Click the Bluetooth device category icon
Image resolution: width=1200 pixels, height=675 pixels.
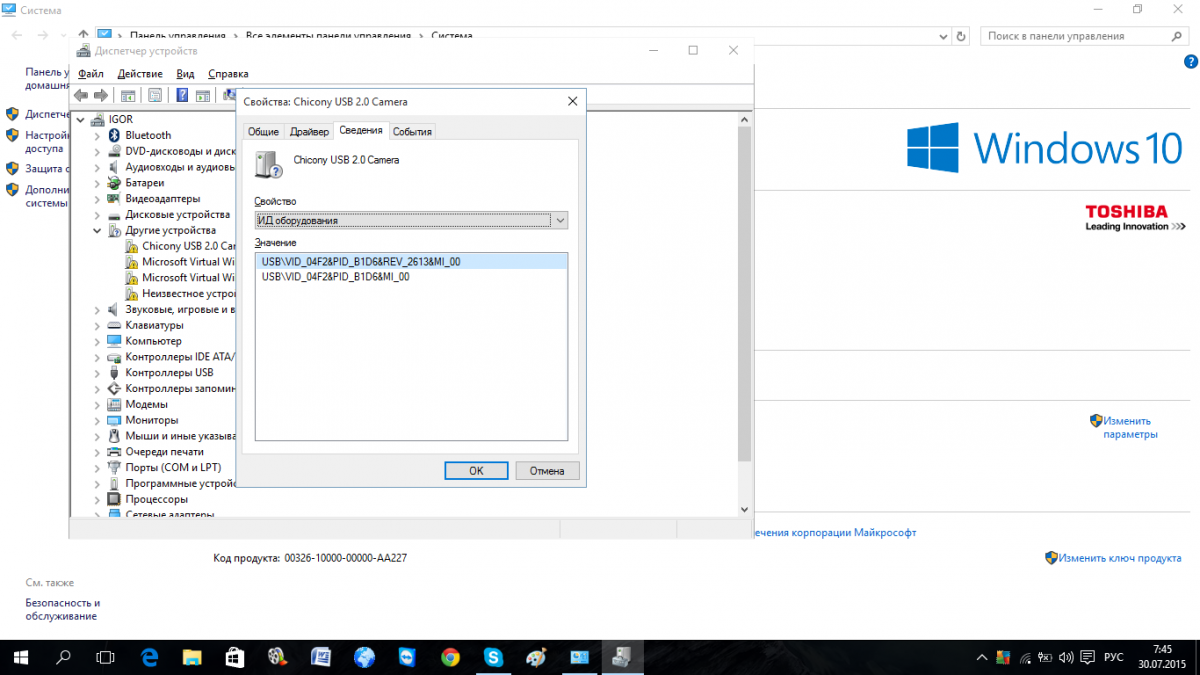coord(114,135)
